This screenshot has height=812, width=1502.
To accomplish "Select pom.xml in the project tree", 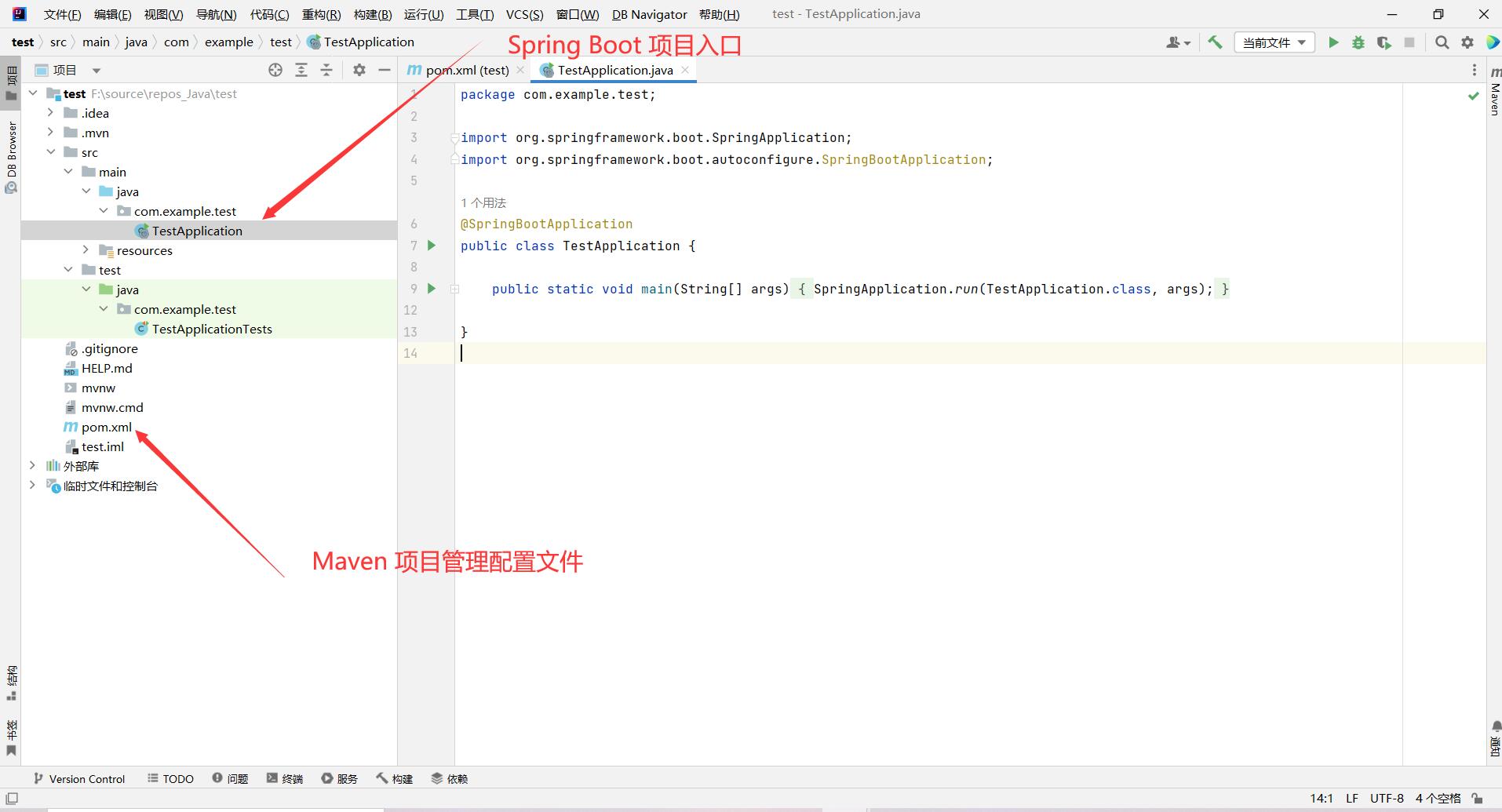I will 107,427.
